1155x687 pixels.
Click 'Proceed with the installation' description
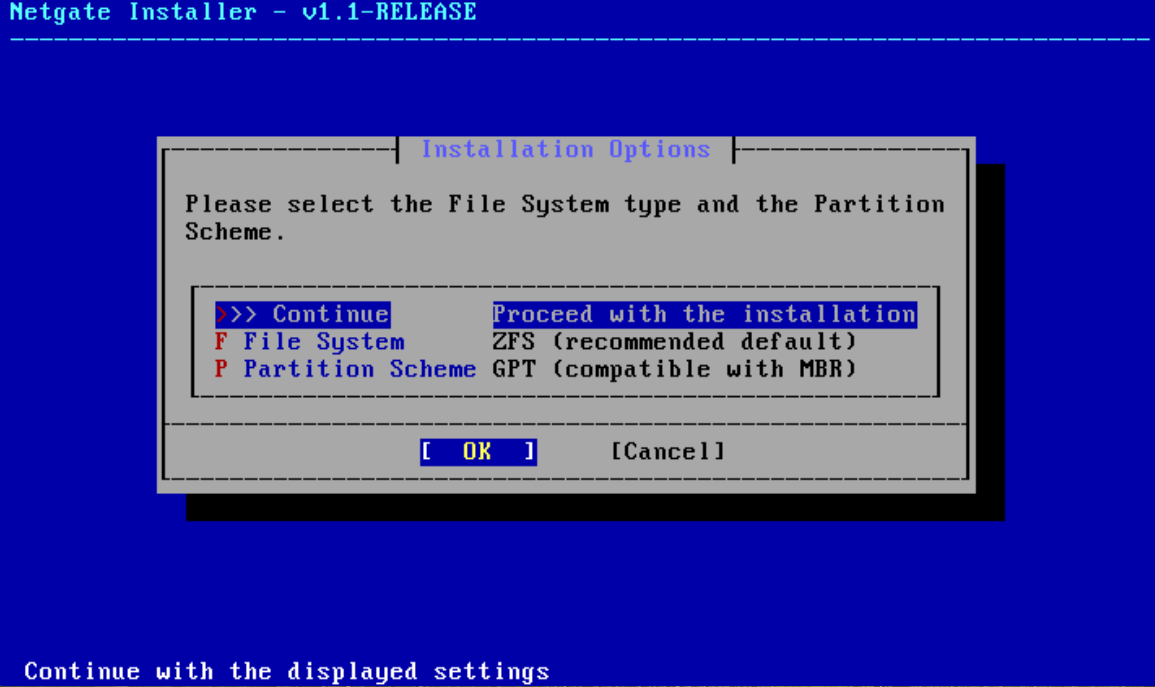click(x=705, y=314)
